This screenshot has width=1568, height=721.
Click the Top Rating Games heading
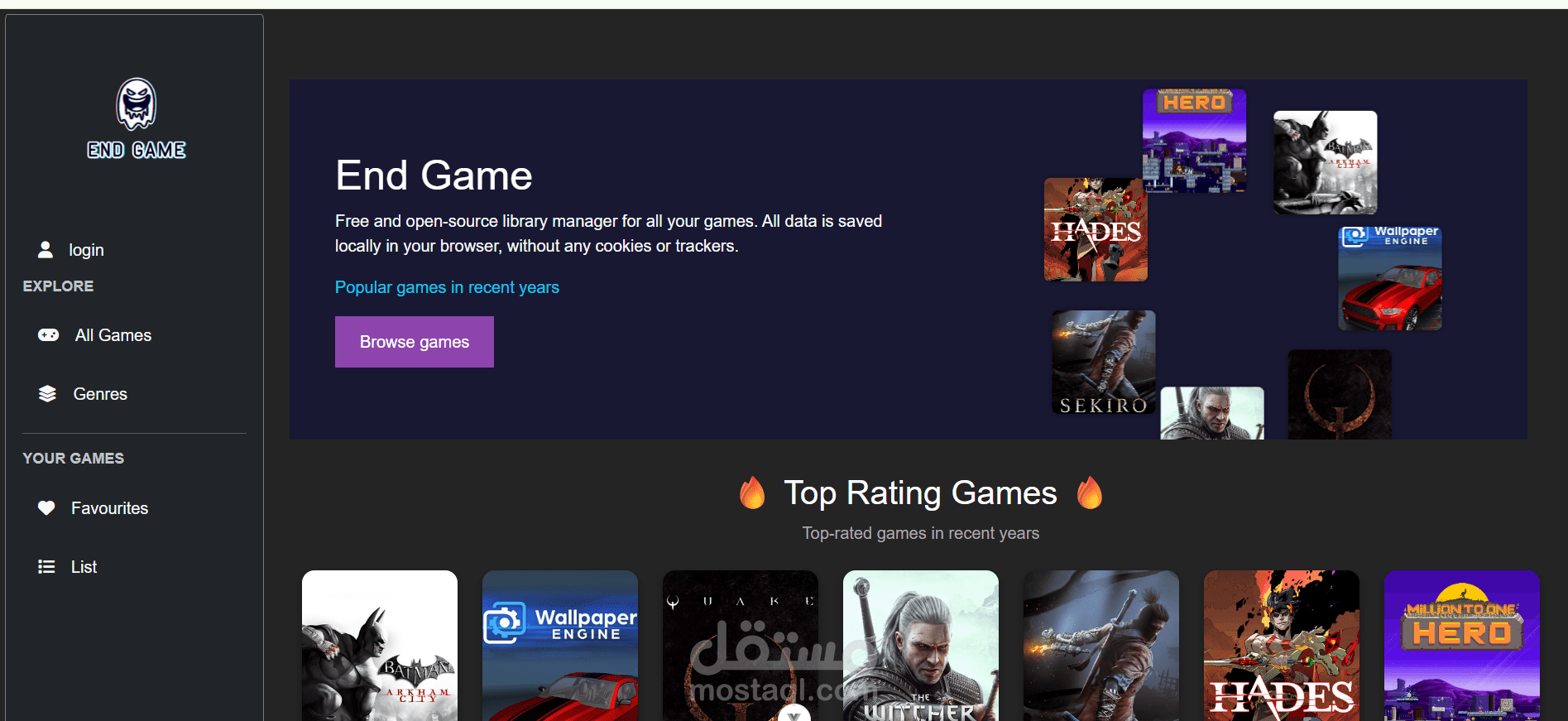pos(920,493)
